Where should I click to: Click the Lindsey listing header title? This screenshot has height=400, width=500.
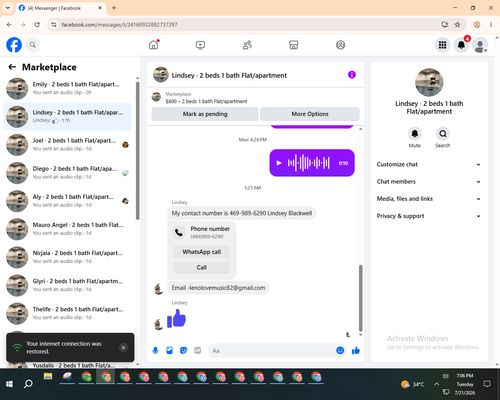[x=229, y=75]
